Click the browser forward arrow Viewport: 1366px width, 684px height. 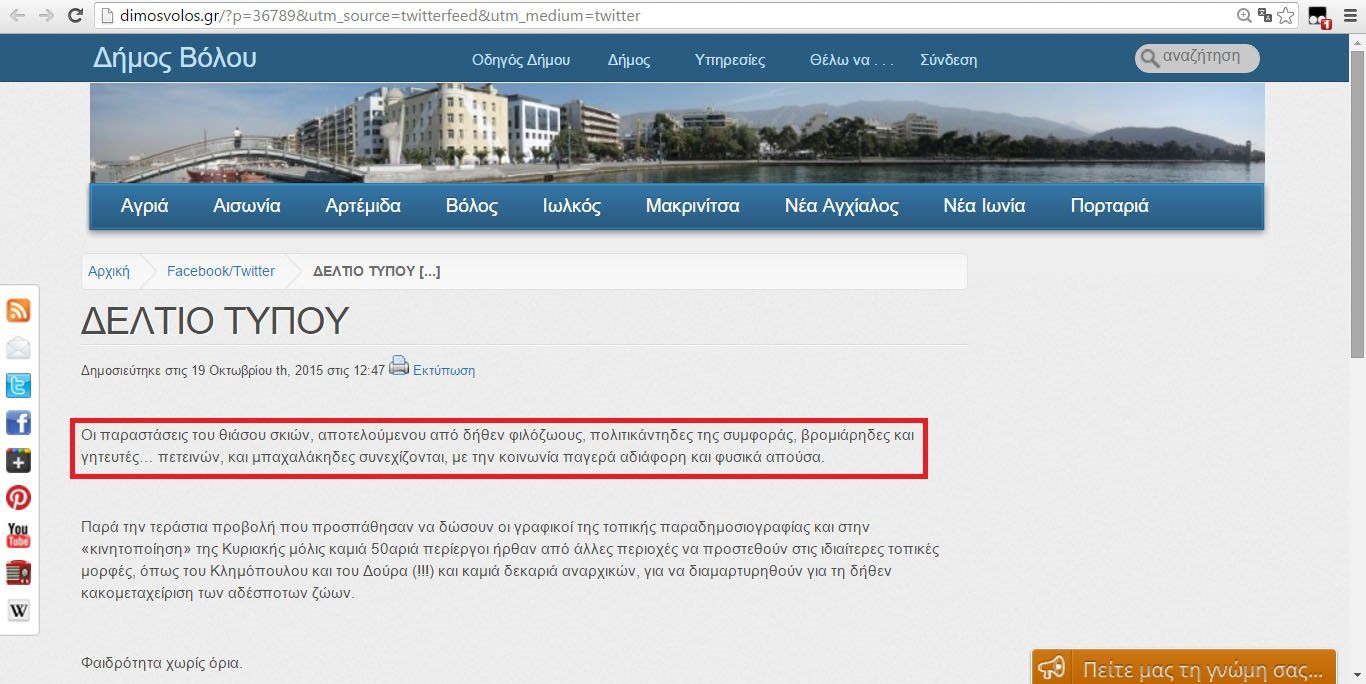[46, 15]
